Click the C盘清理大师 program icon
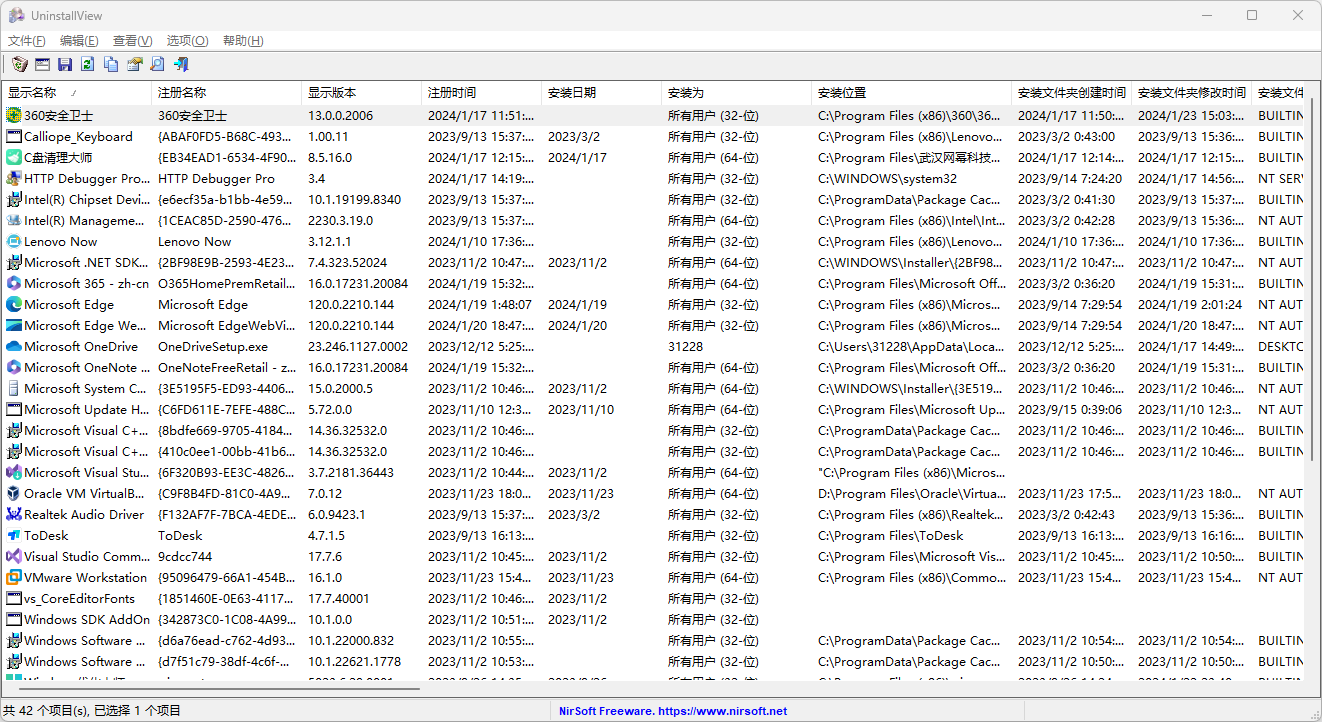 click(x=14, y=158)
